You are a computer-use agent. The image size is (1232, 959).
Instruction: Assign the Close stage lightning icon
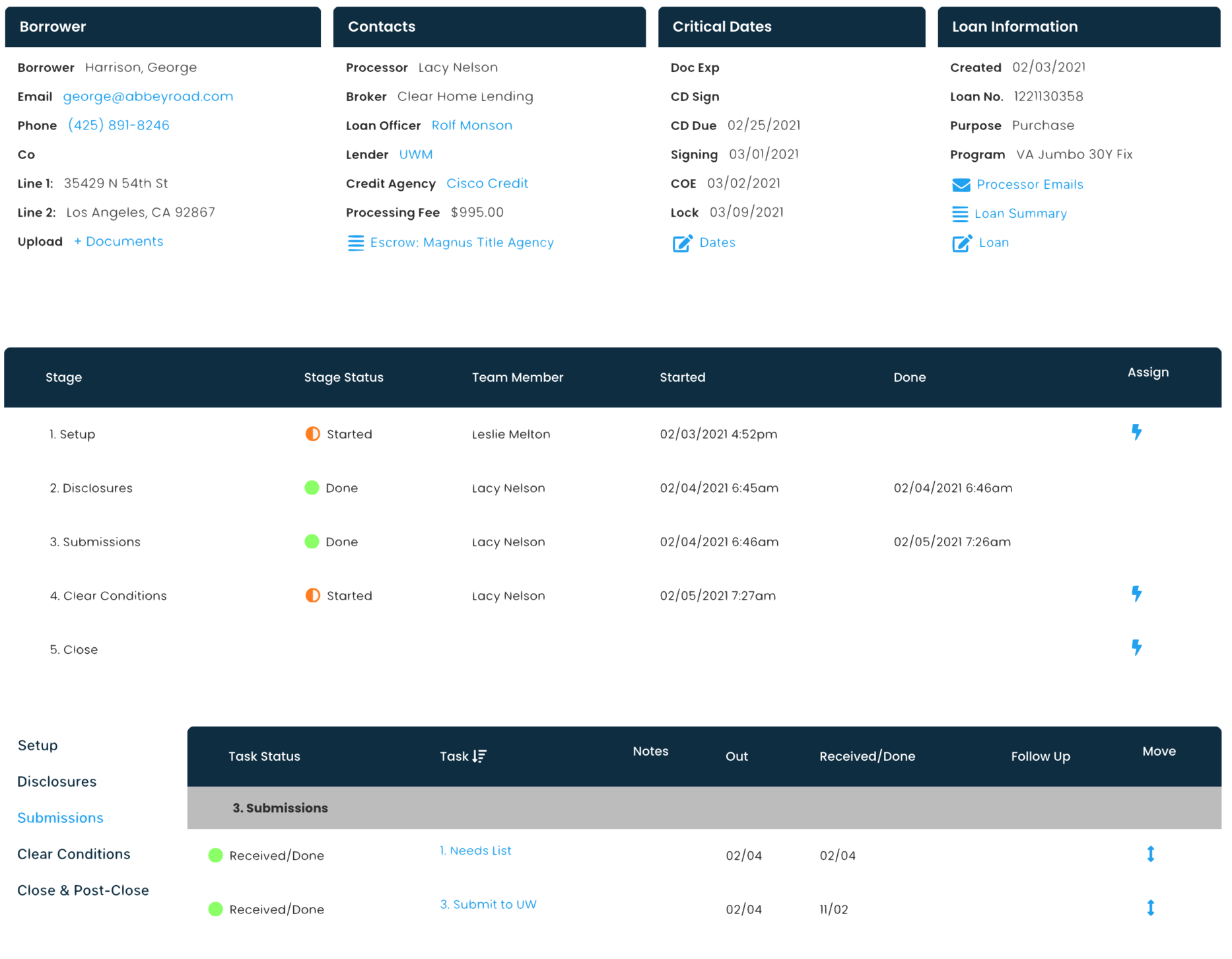pyautogui.click(x=1136, y=648)
